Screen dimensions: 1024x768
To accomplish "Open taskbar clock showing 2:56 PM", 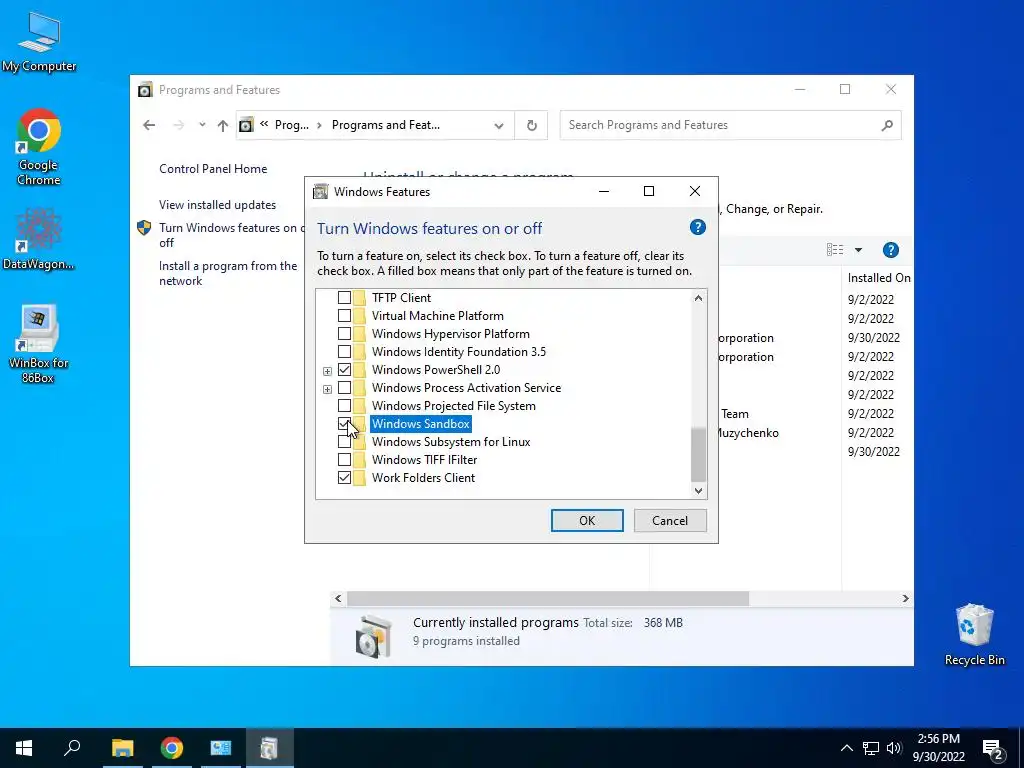I will 938,748.
